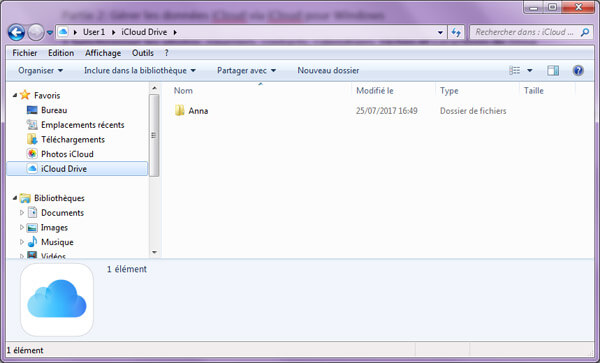Select Musique library
This screenshot has width=600, height=363.
click(57, 242)
